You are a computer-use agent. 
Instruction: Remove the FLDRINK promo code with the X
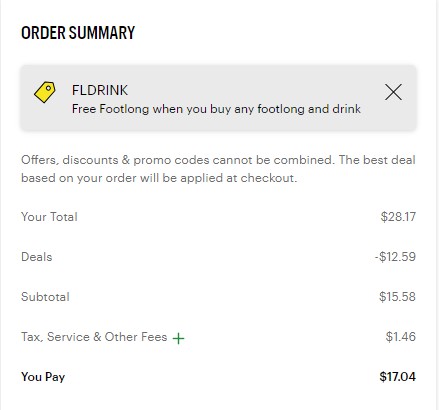pos(393,92)
